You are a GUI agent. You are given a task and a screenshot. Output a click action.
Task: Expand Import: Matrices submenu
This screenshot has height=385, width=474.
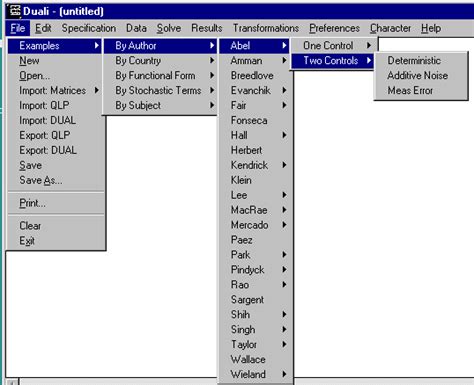55,90
